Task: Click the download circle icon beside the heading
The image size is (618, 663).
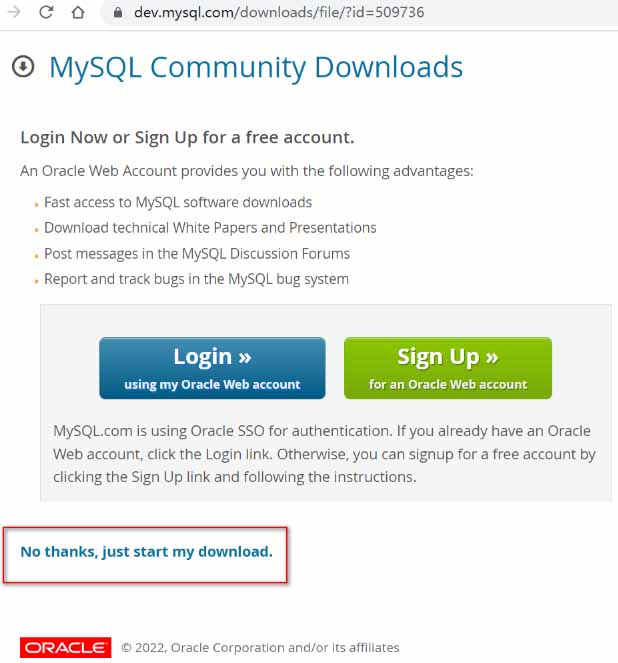Action: click(x=22, y=67)
